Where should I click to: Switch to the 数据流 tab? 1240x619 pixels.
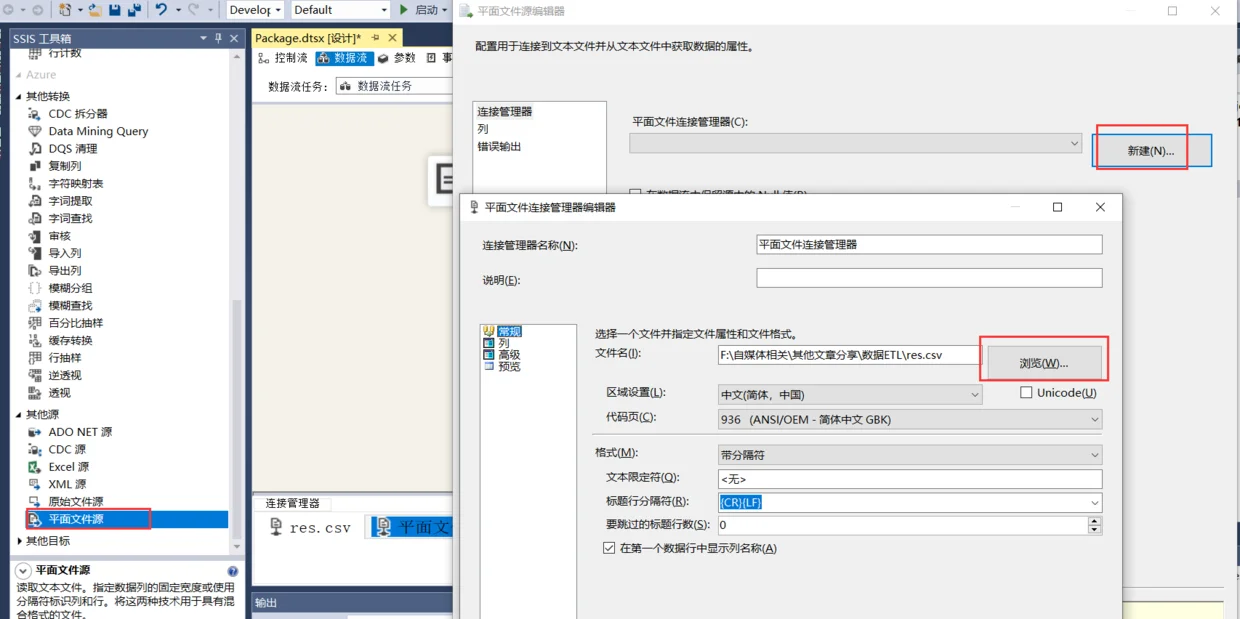344,58
